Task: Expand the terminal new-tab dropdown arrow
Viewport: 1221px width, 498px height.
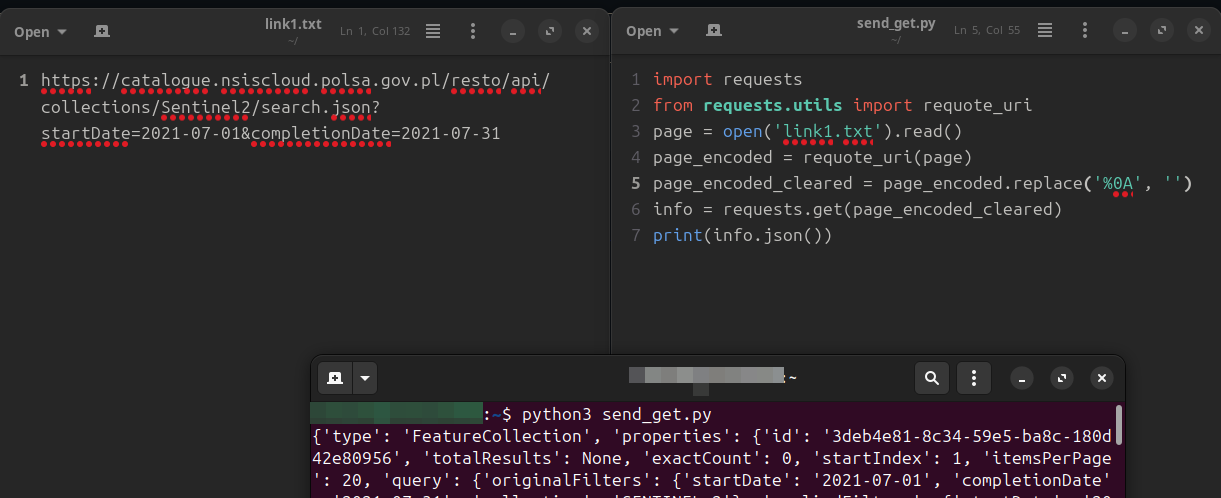Action: pyautogui.click(x=364, y=378)
